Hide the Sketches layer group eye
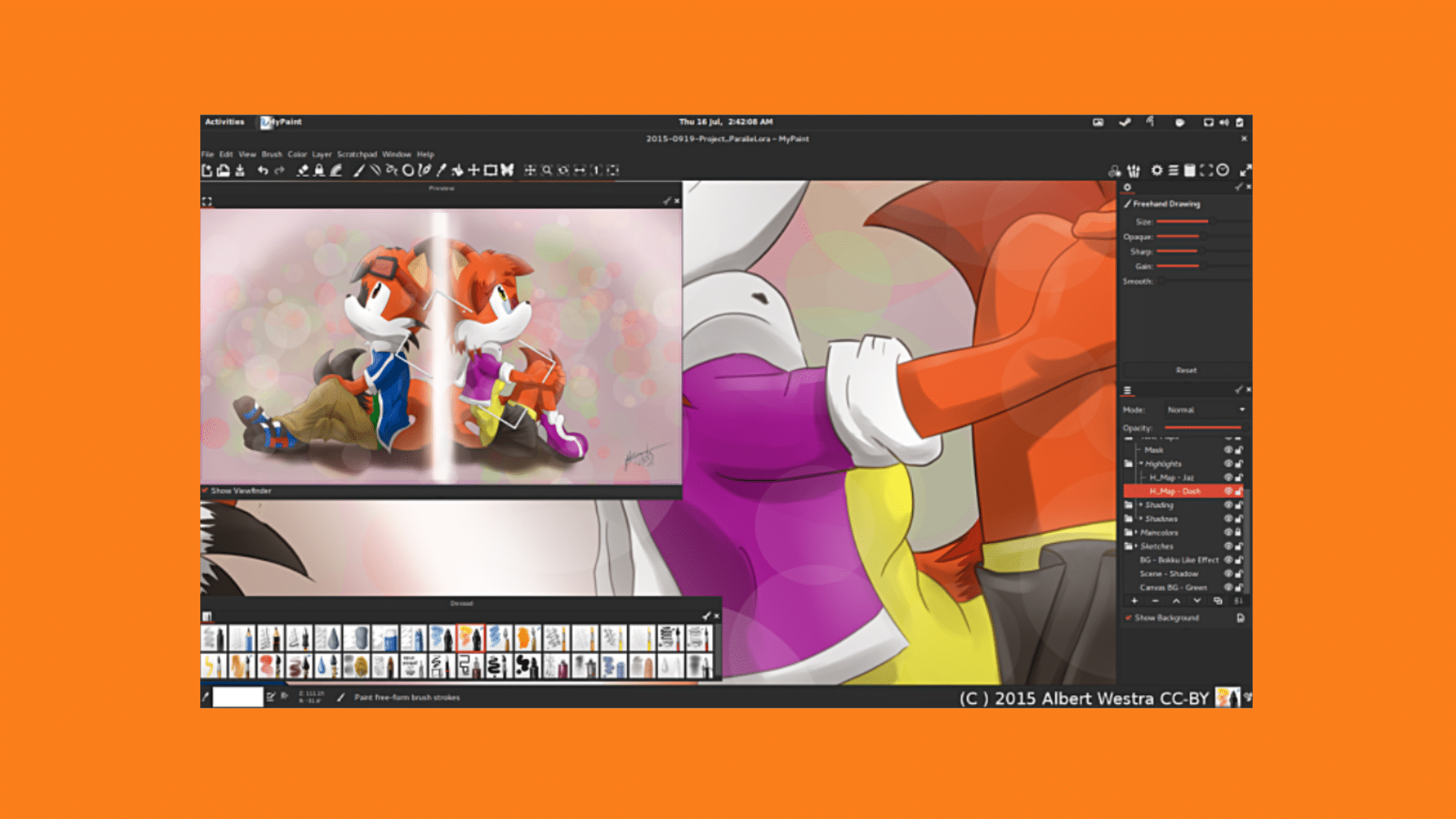This screenshot has width=1456, height=819. pos(1228,546)
